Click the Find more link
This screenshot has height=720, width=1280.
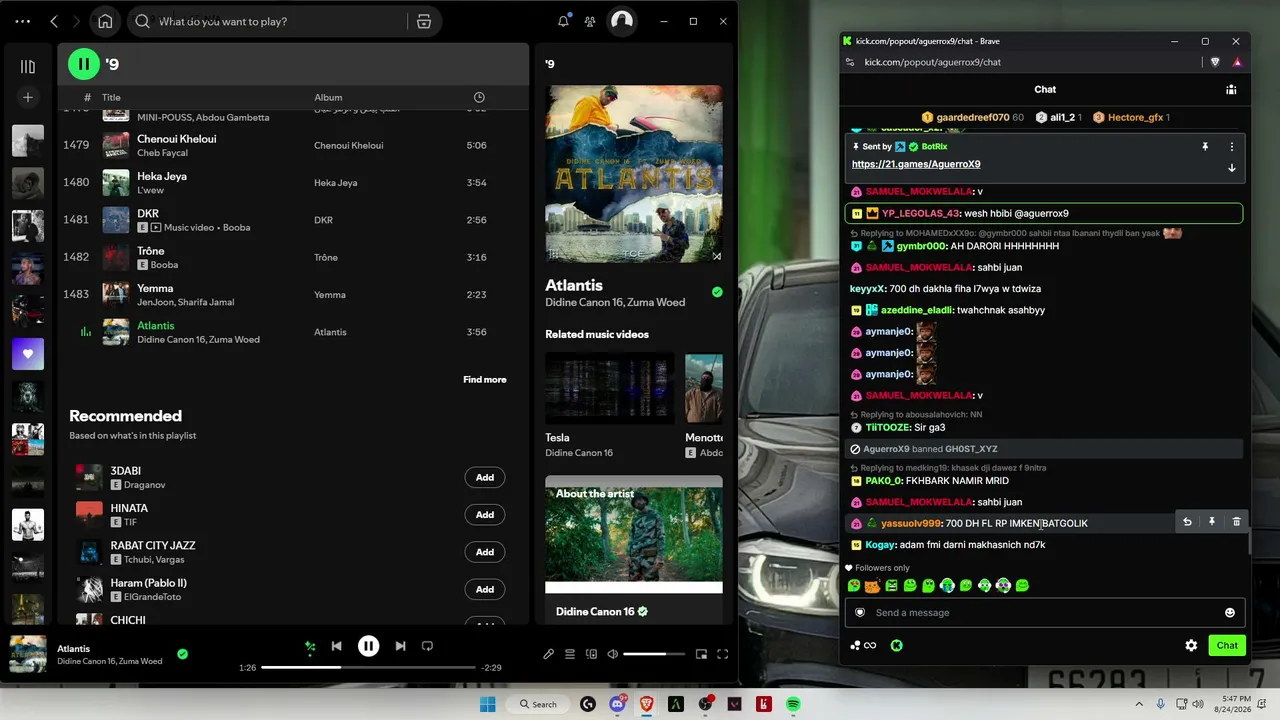click(485, 380)
